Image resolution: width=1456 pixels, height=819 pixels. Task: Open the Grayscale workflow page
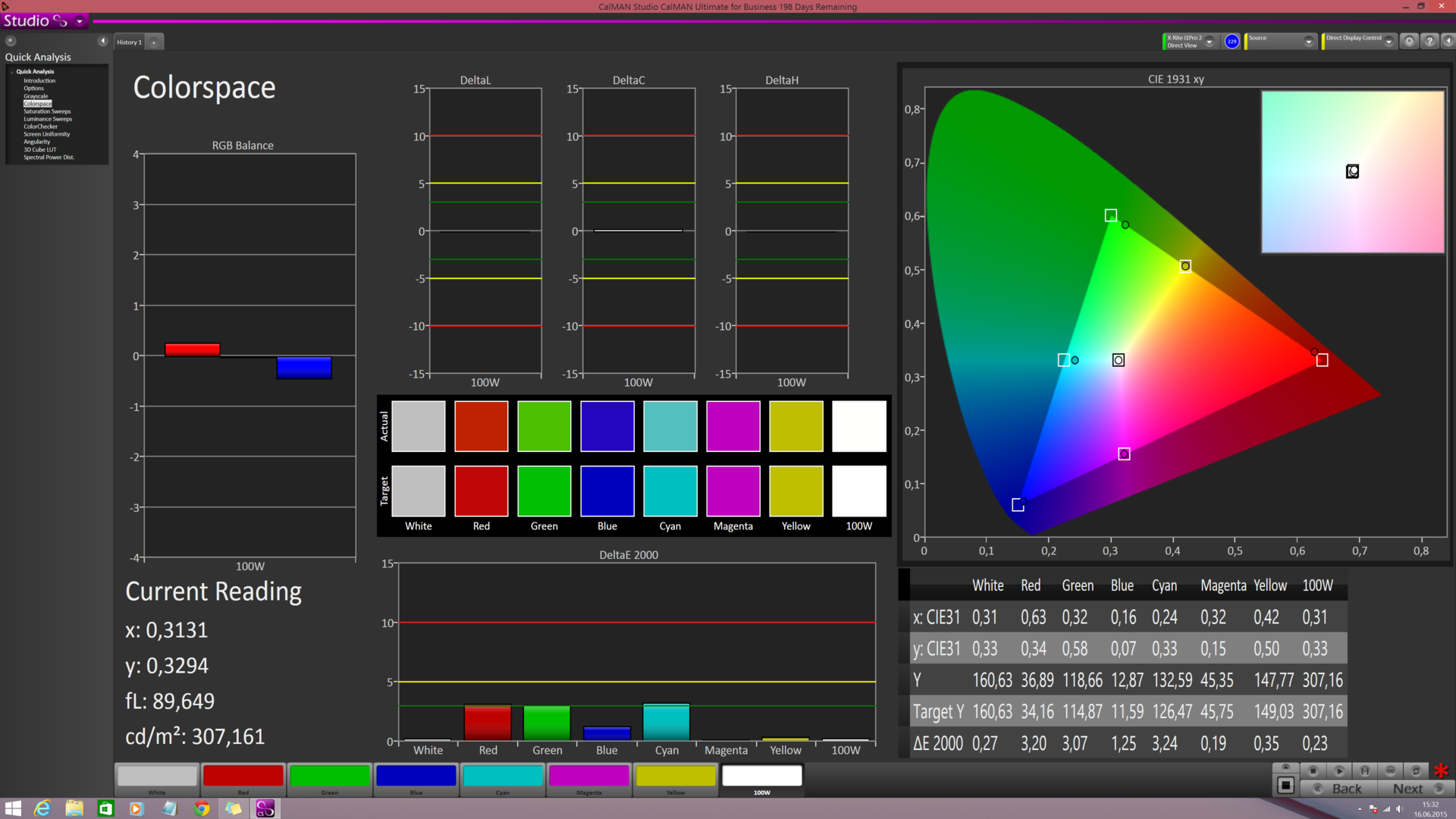click(x=36, y=96)
